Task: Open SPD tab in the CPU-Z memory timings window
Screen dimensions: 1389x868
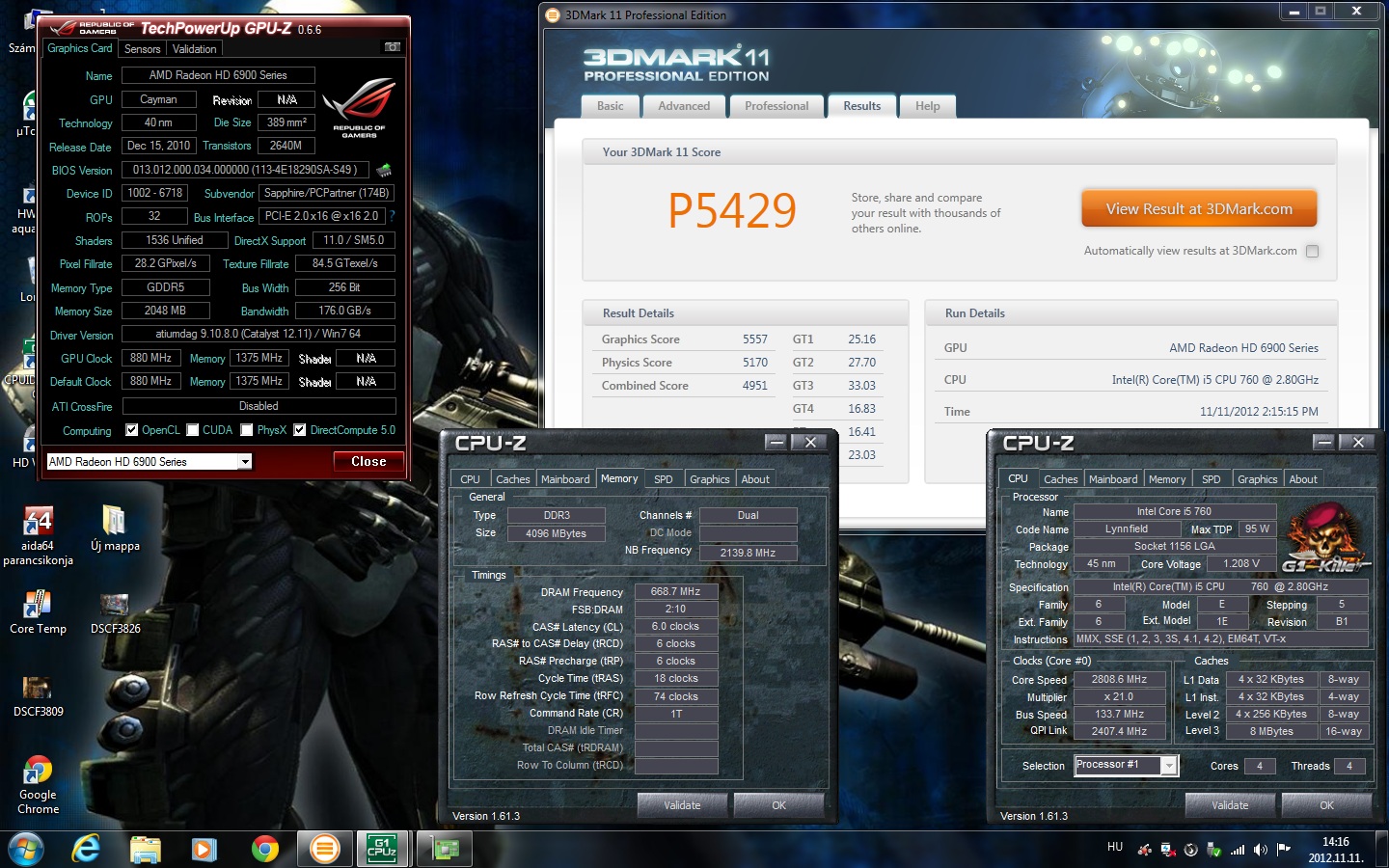Action: [664, 479]
